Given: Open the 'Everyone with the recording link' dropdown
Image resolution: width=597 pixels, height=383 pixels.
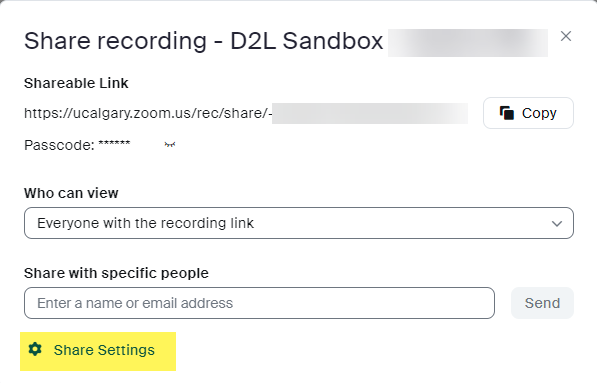Looking at the screenshot, I should point(299,223).
